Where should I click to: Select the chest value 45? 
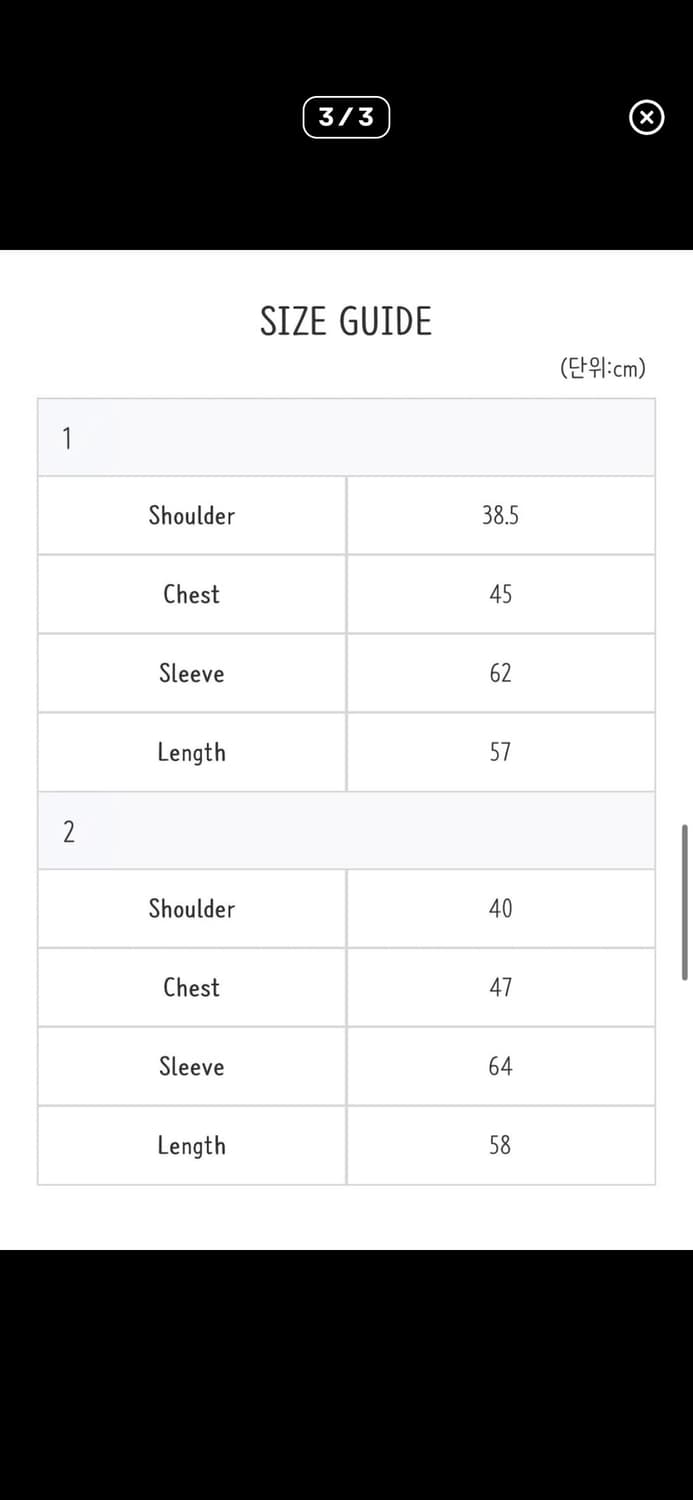(x=500, y=594)
